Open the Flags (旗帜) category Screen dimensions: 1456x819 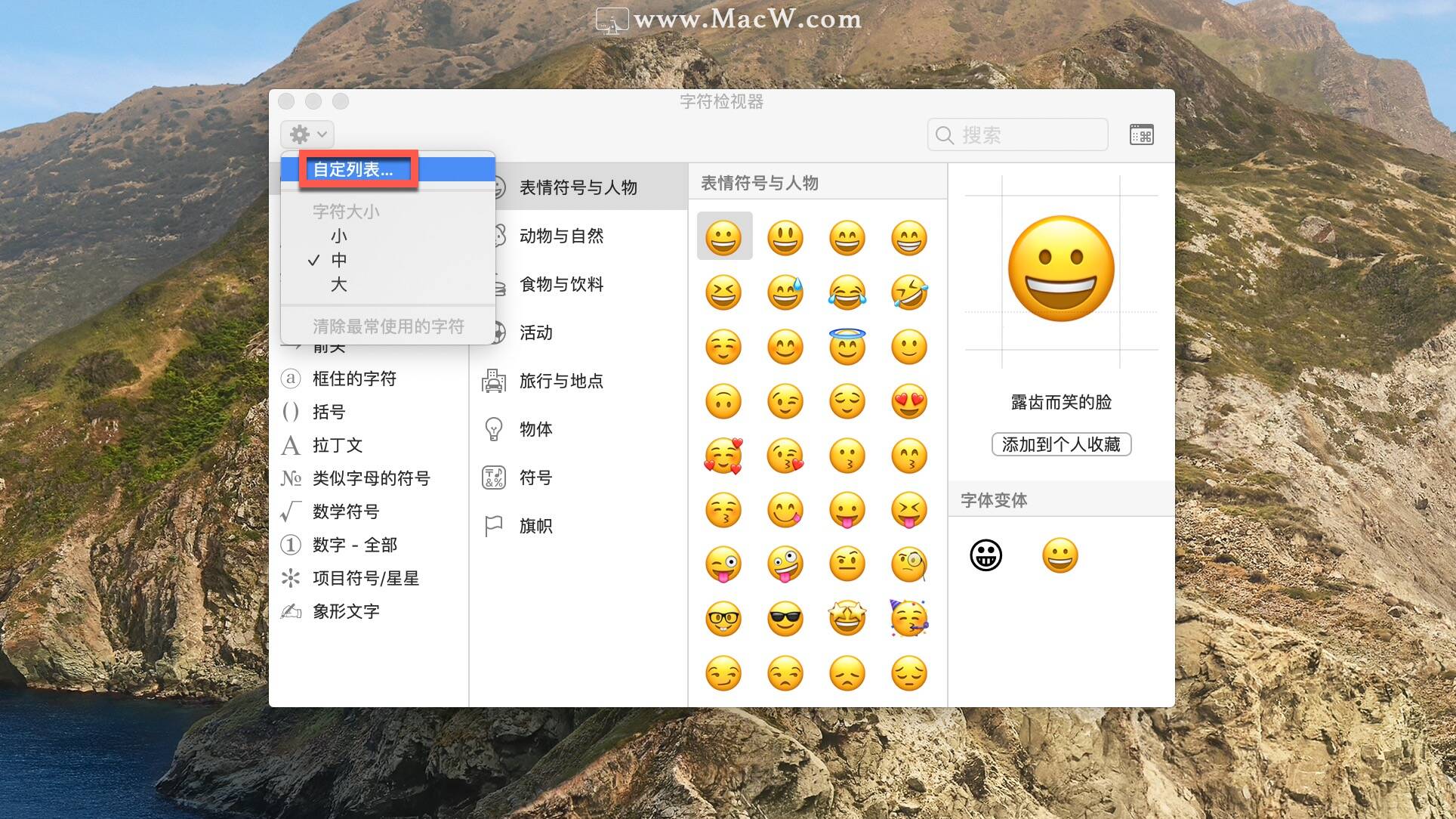click(x=535, y=526)
